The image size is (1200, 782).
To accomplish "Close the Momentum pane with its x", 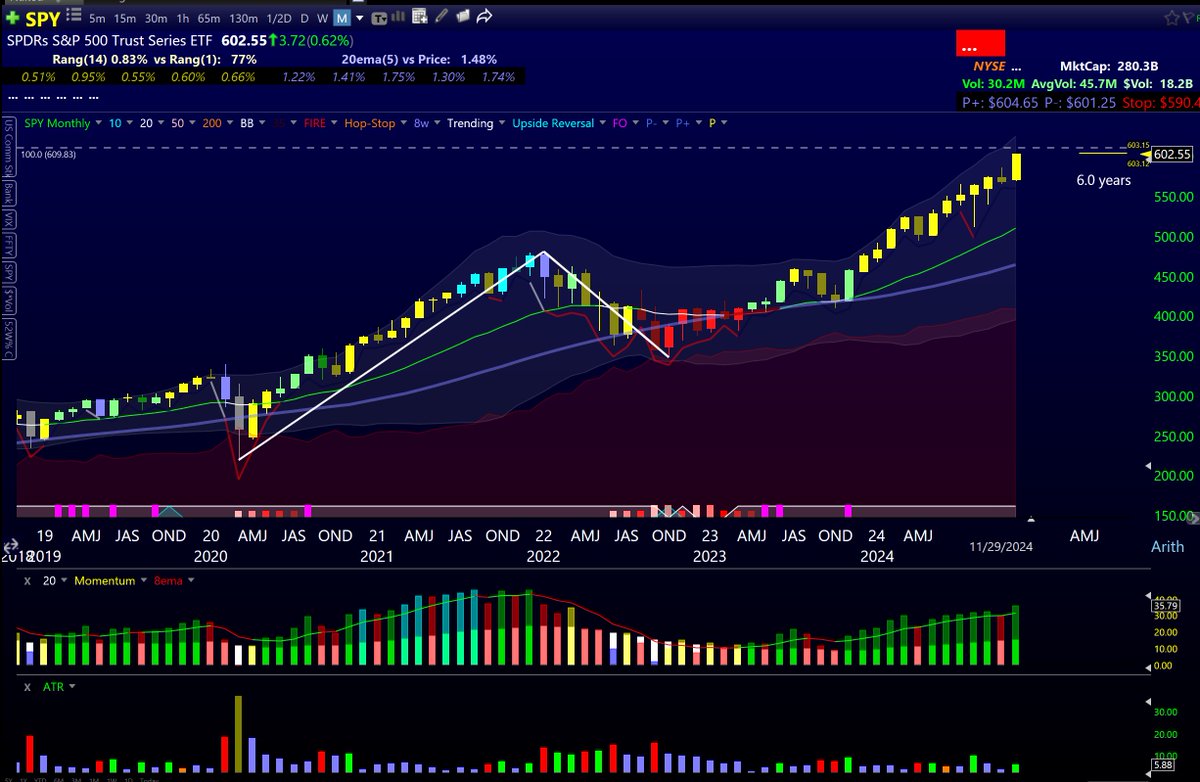I will point(27,581).
